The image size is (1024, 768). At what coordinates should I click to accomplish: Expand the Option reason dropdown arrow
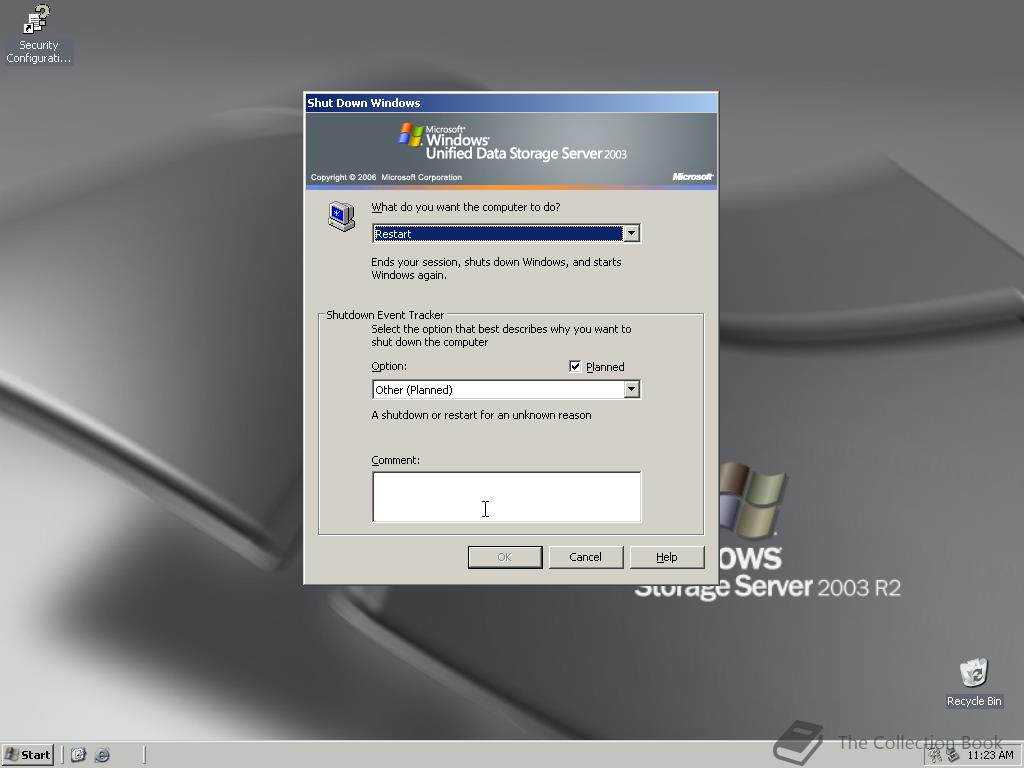tap(631, 389)
